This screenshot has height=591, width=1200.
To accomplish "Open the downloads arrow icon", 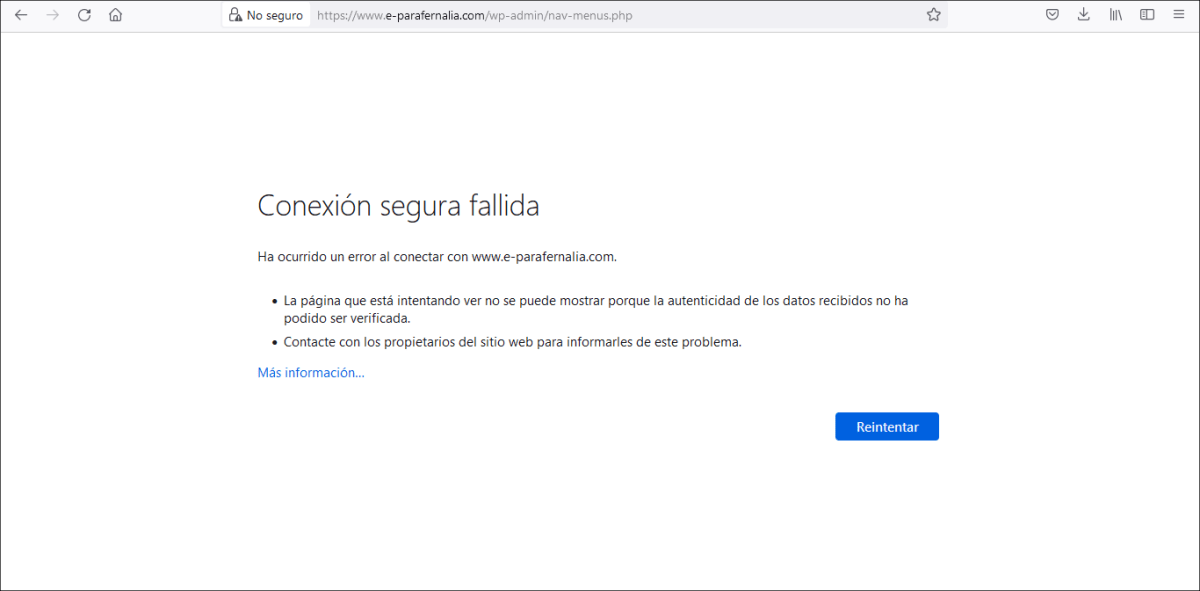I will point(1084,15).
